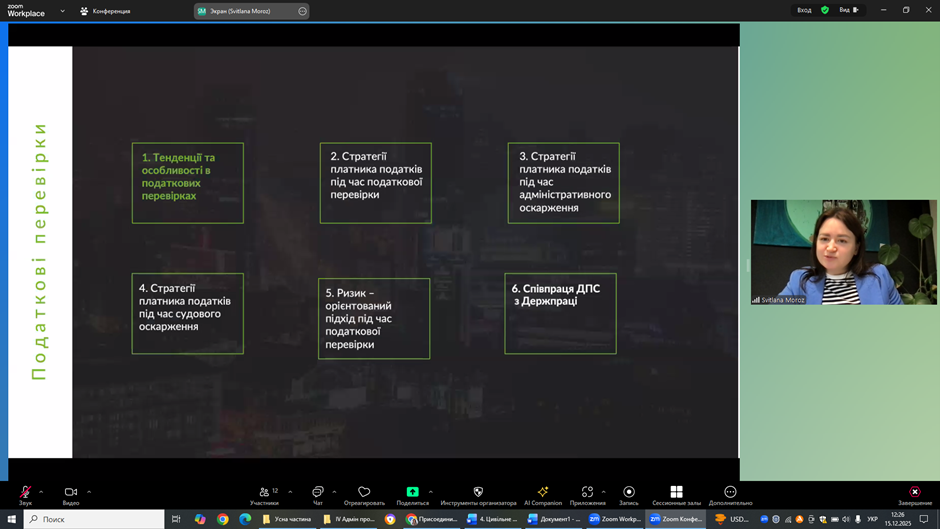Viewport: 940px width, 529px height.
Task: Open the Zoom Workplace dropdown chevron
Action: point(62,11)
